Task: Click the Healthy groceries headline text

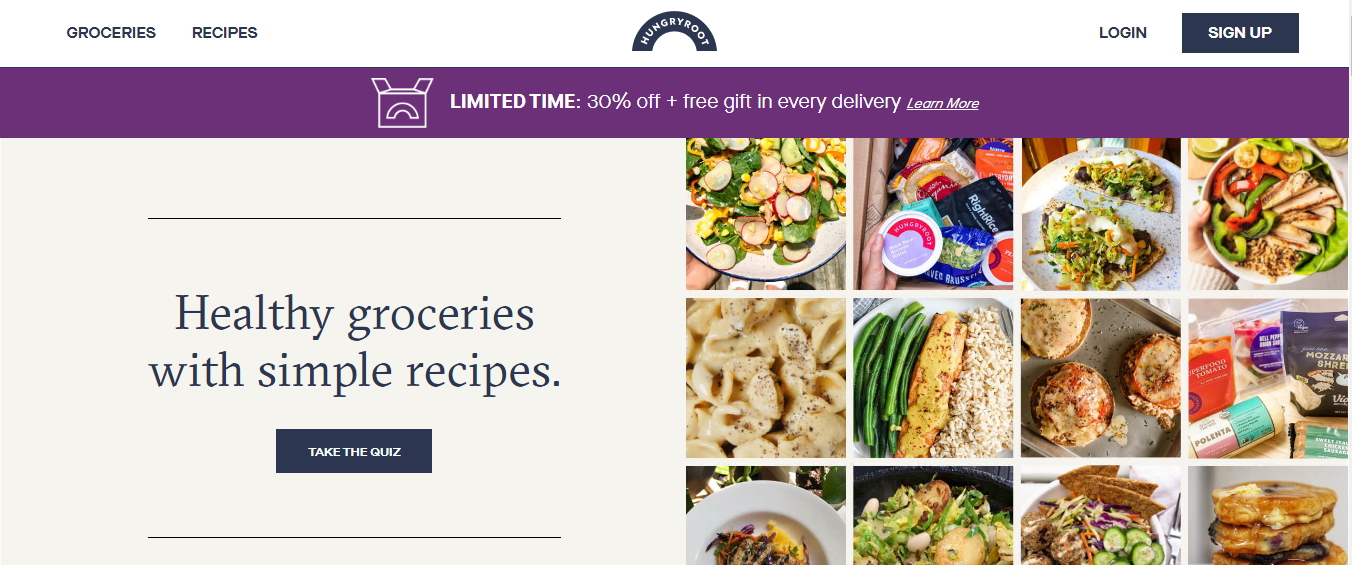Action: point(355,342)
